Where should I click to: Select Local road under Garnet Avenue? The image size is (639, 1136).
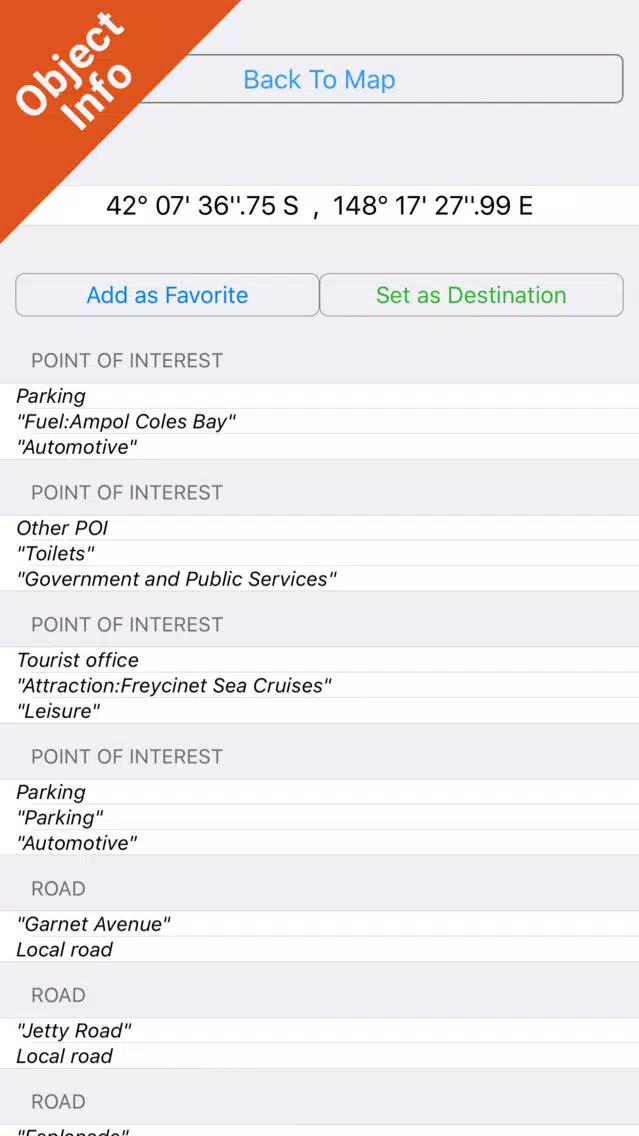(320, 950)
